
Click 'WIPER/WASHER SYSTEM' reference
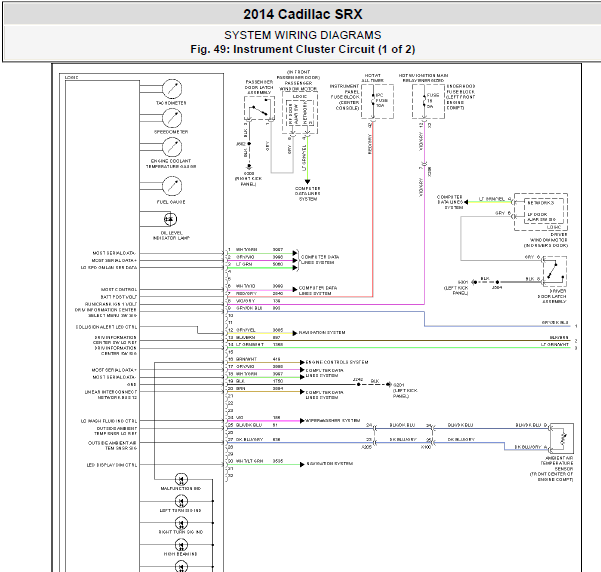tap(333, 421)
